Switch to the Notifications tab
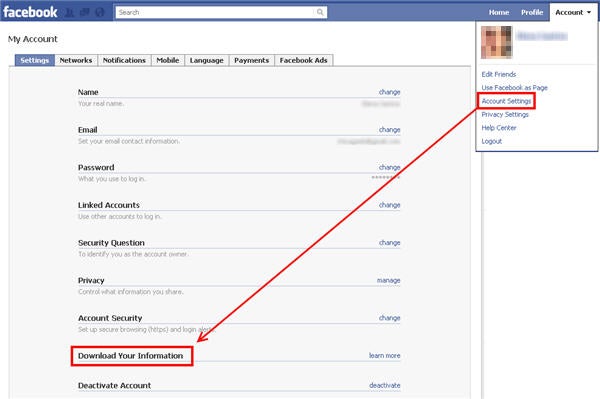The width and height of the screenshot is (600, 399). click(x=124, y=60)
